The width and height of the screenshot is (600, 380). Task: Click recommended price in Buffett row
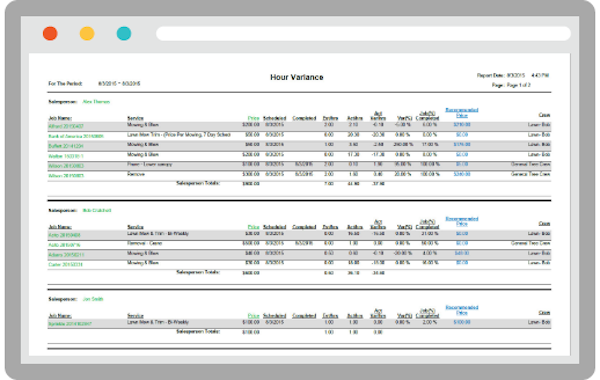click(462, 145)
